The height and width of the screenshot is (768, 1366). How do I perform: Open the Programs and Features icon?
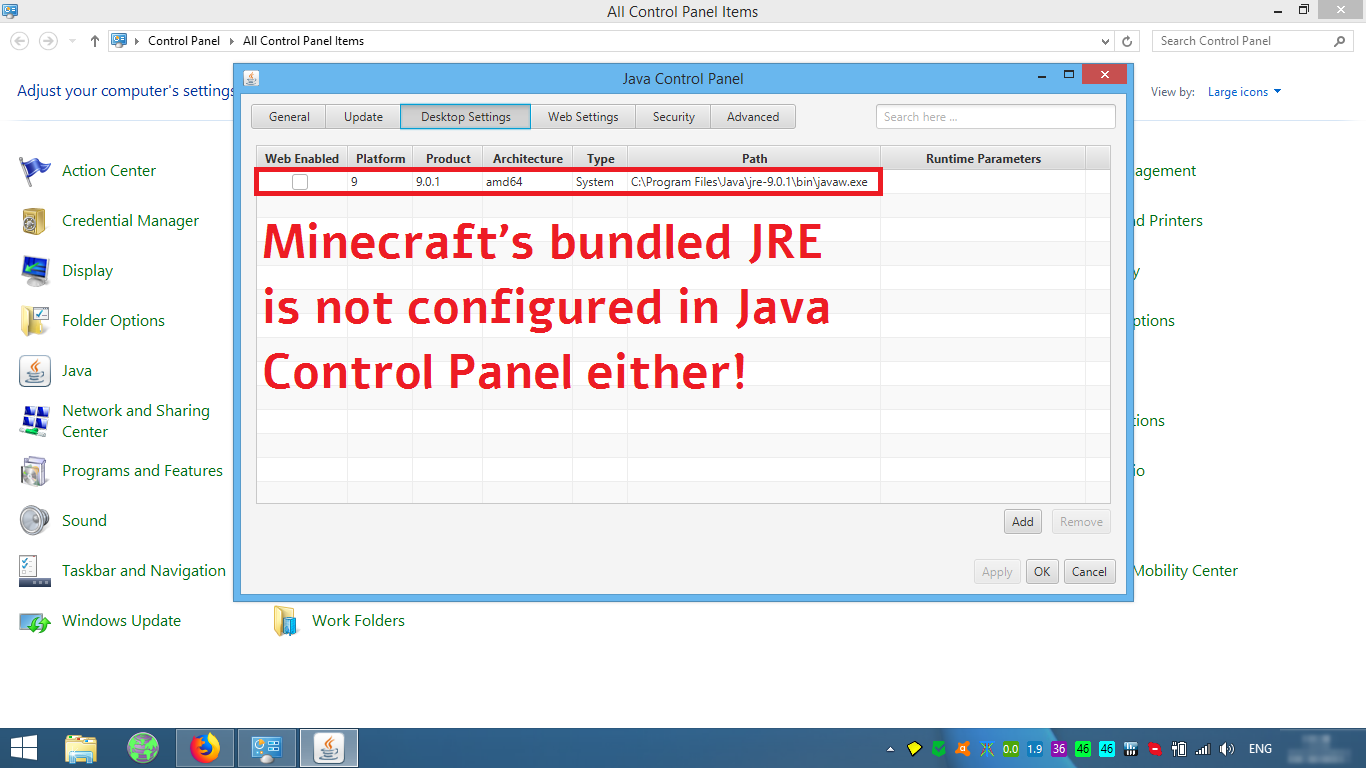pyautogui.click(x=35, y=471)
